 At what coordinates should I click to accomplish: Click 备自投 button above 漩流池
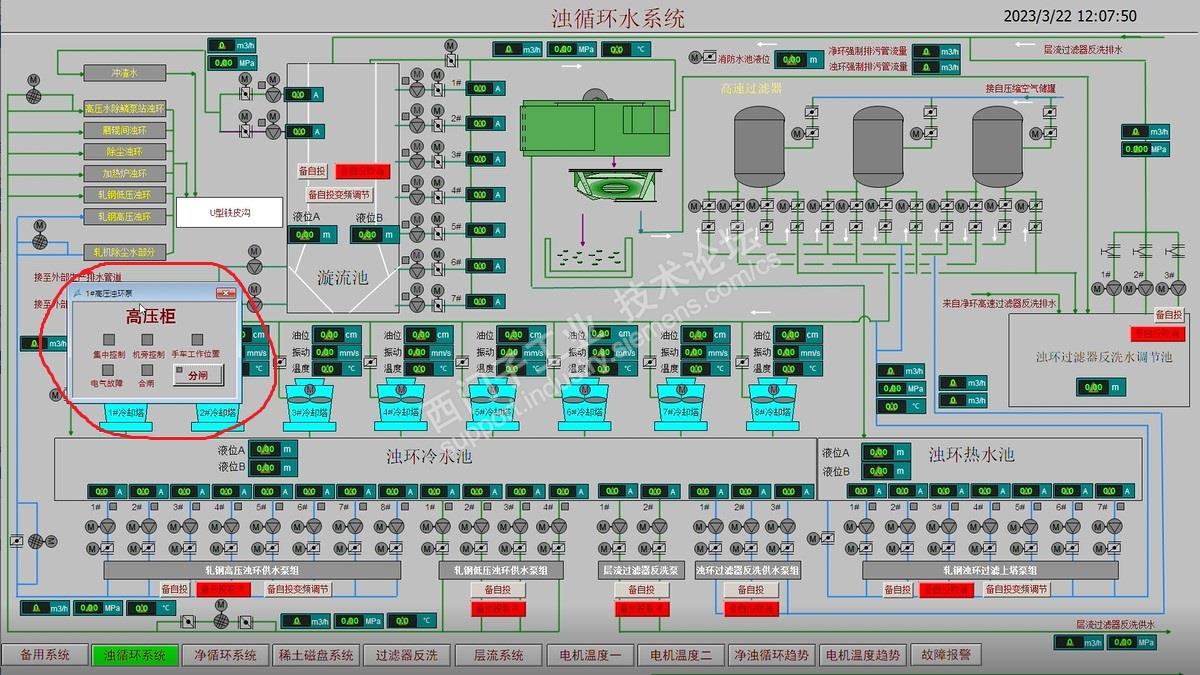313,172
